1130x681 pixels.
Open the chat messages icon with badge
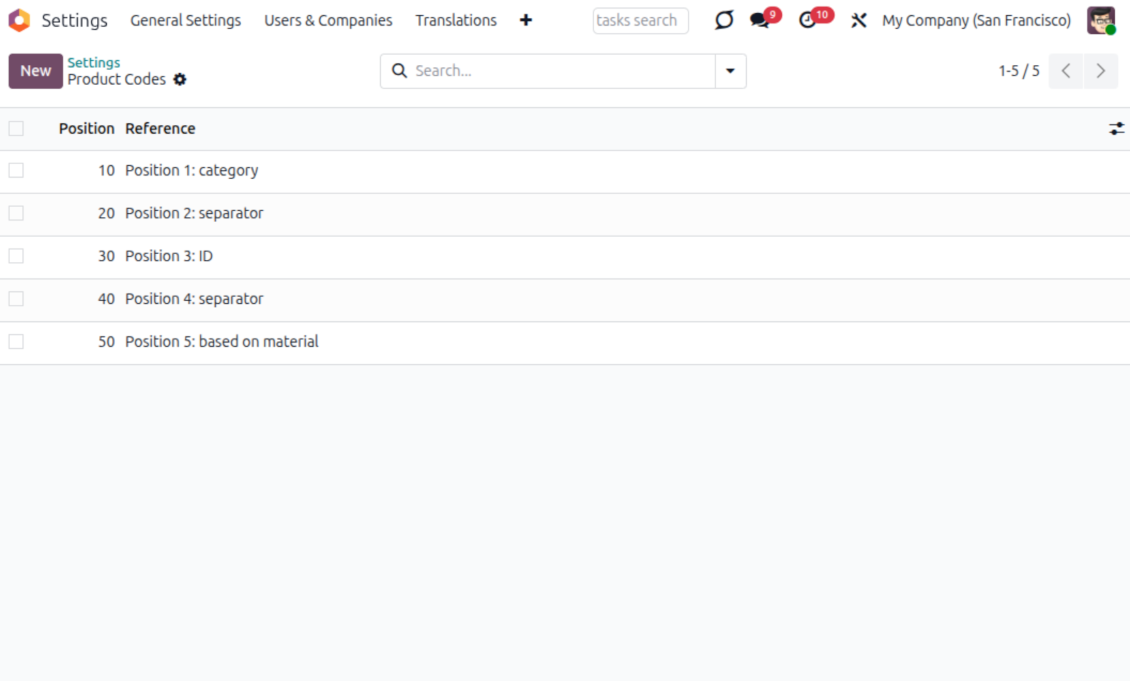(x=760, y=21)
